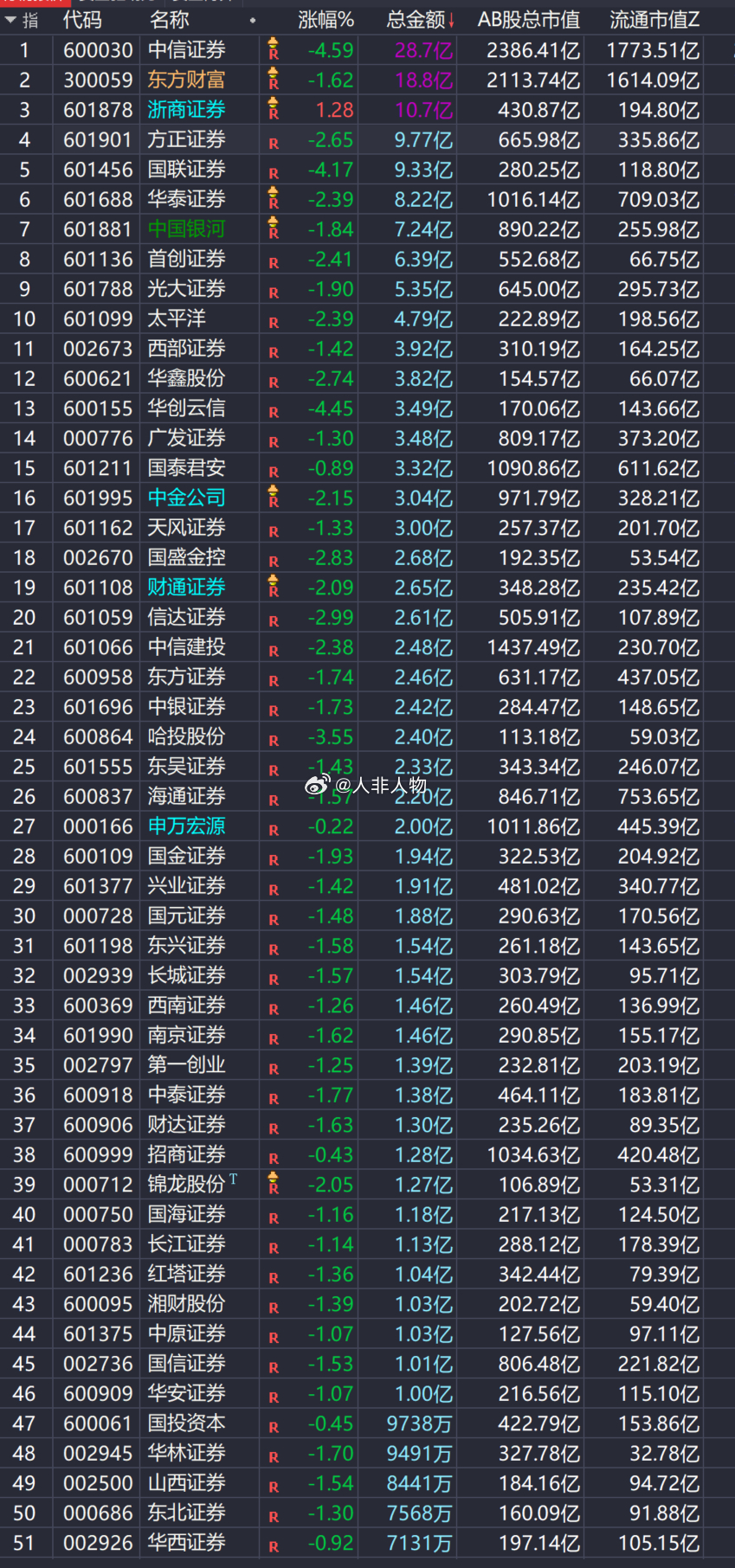Screen dimensions: 735x1568
Task: Open the 天风证券 stock name
Action: [x=186, y=528]
